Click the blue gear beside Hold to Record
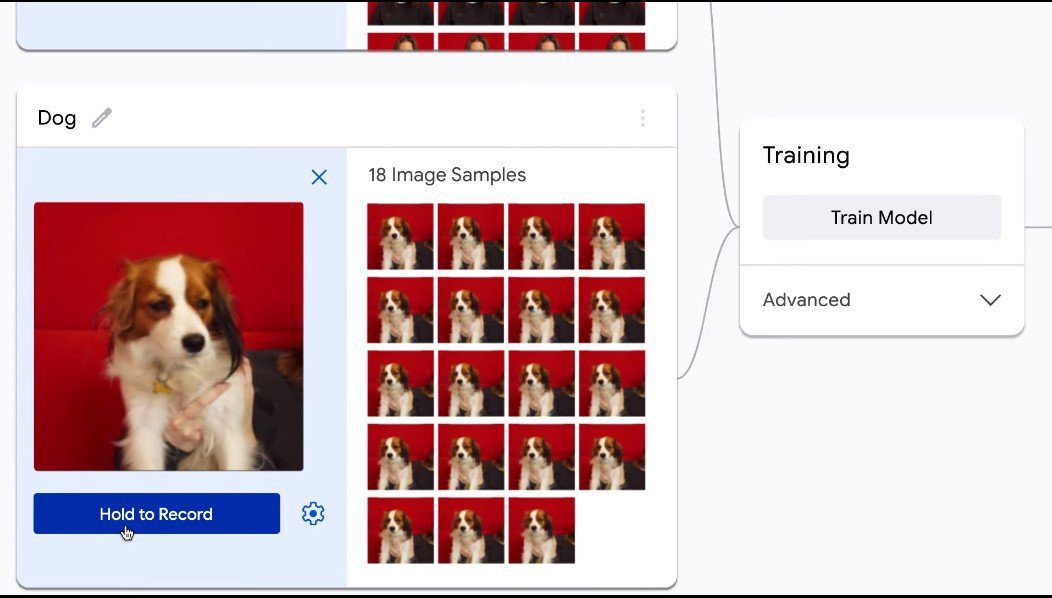The image size is (1052, 598). 313,513
